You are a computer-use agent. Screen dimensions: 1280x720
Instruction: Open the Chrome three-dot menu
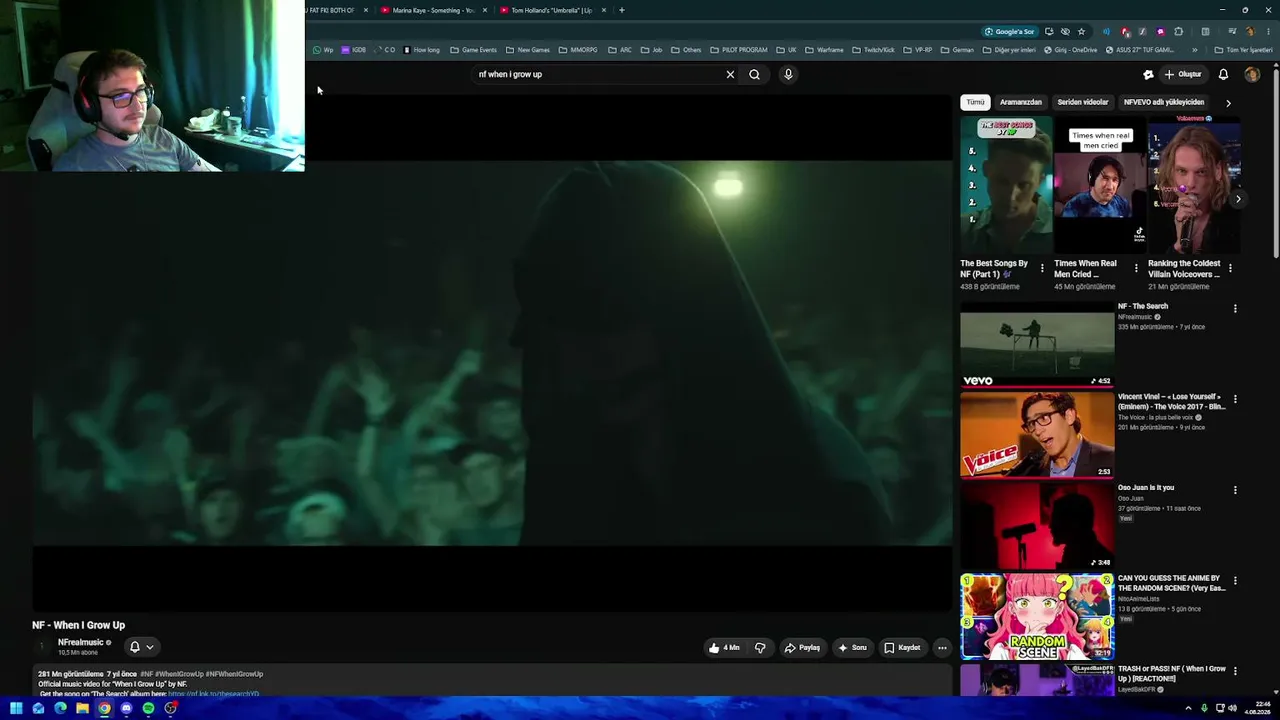1266,31
